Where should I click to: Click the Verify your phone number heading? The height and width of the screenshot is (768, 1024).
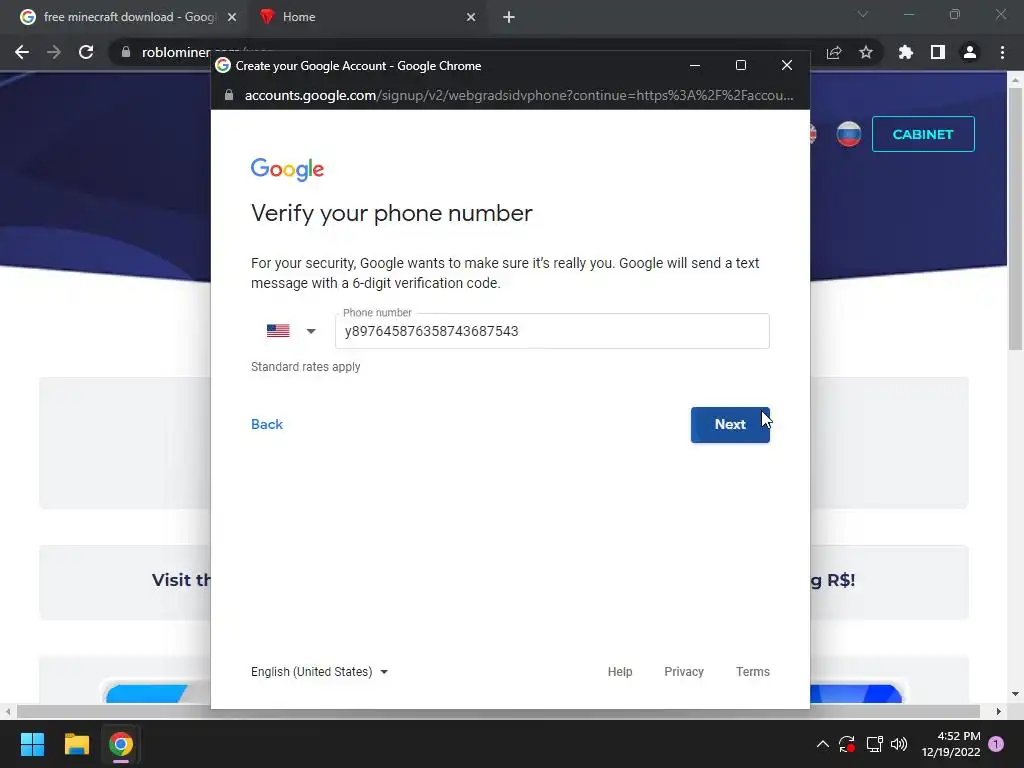point(392,214)
